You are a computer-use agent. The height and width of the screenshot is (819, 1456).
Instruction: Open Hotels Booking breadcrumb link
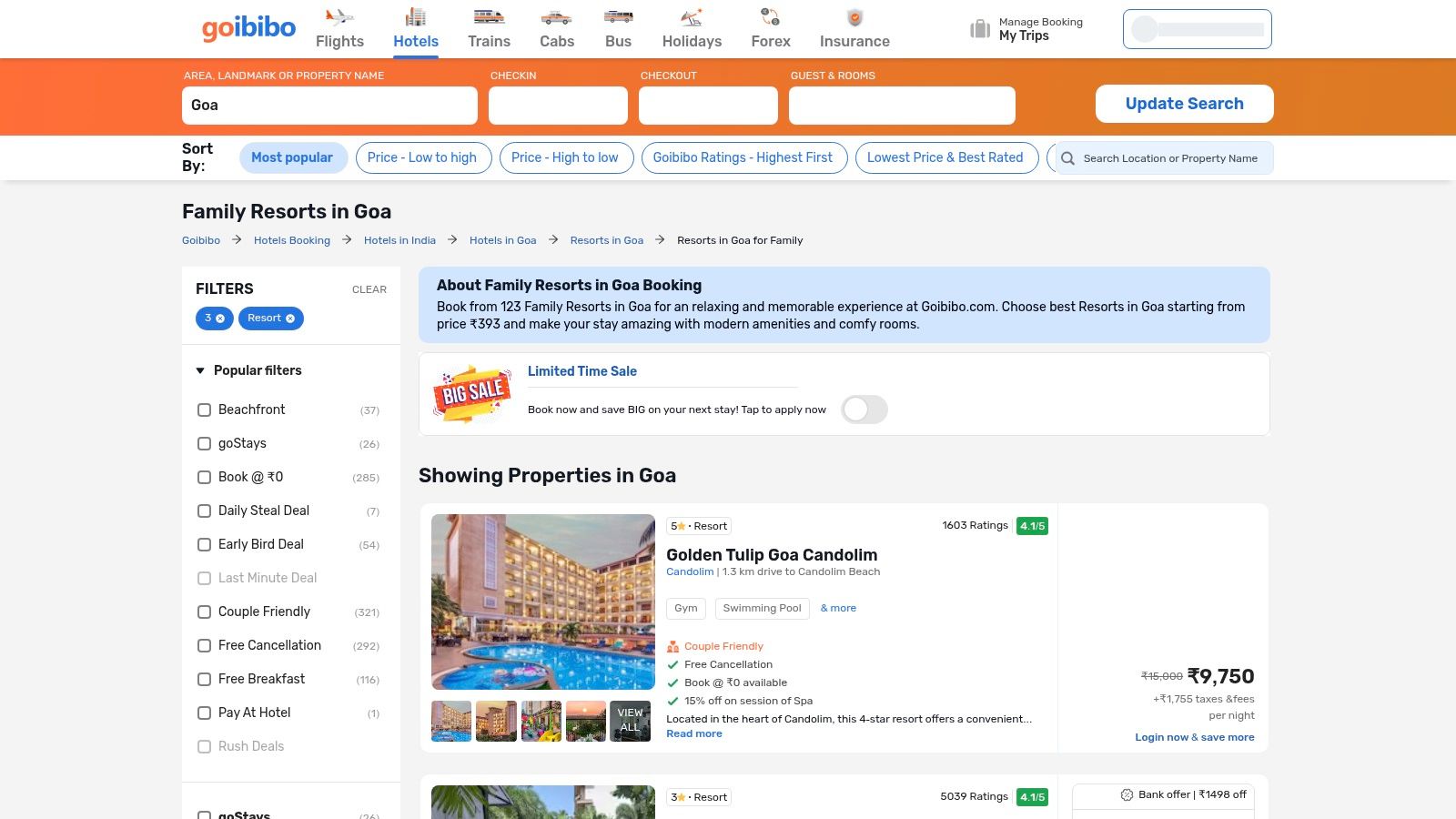[x=292, y=240]
